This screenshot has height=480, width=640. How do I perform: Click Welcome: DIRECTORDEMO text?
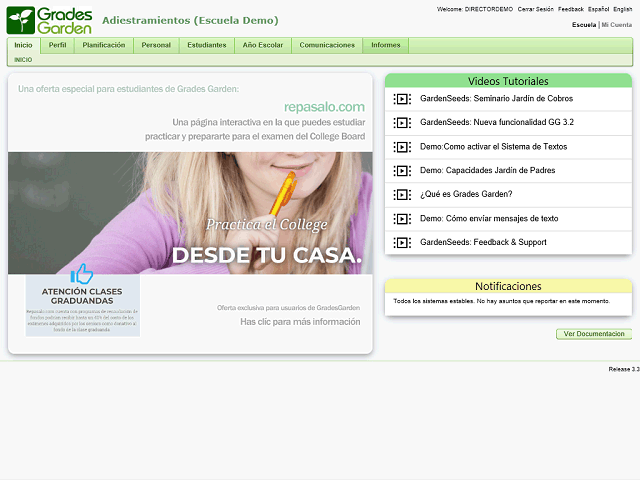point(475,9)
